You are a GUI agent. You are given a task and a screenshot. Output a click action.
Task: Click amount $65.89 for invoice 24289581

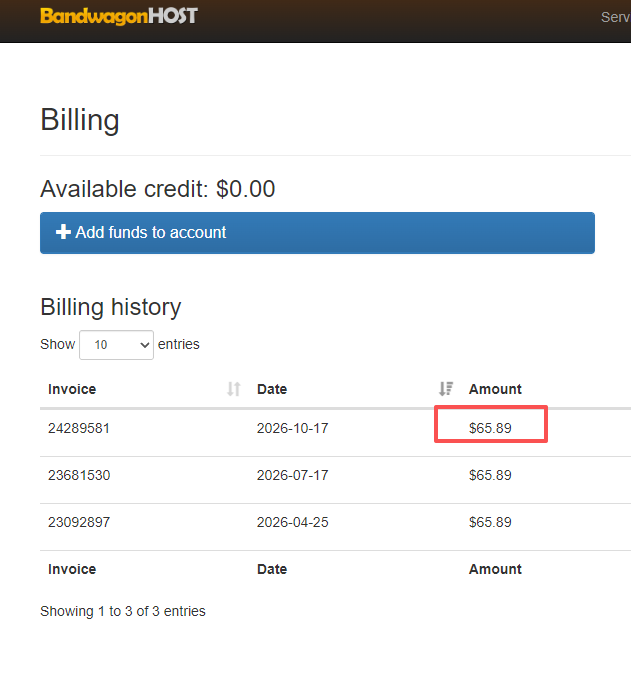click(490, 428)
